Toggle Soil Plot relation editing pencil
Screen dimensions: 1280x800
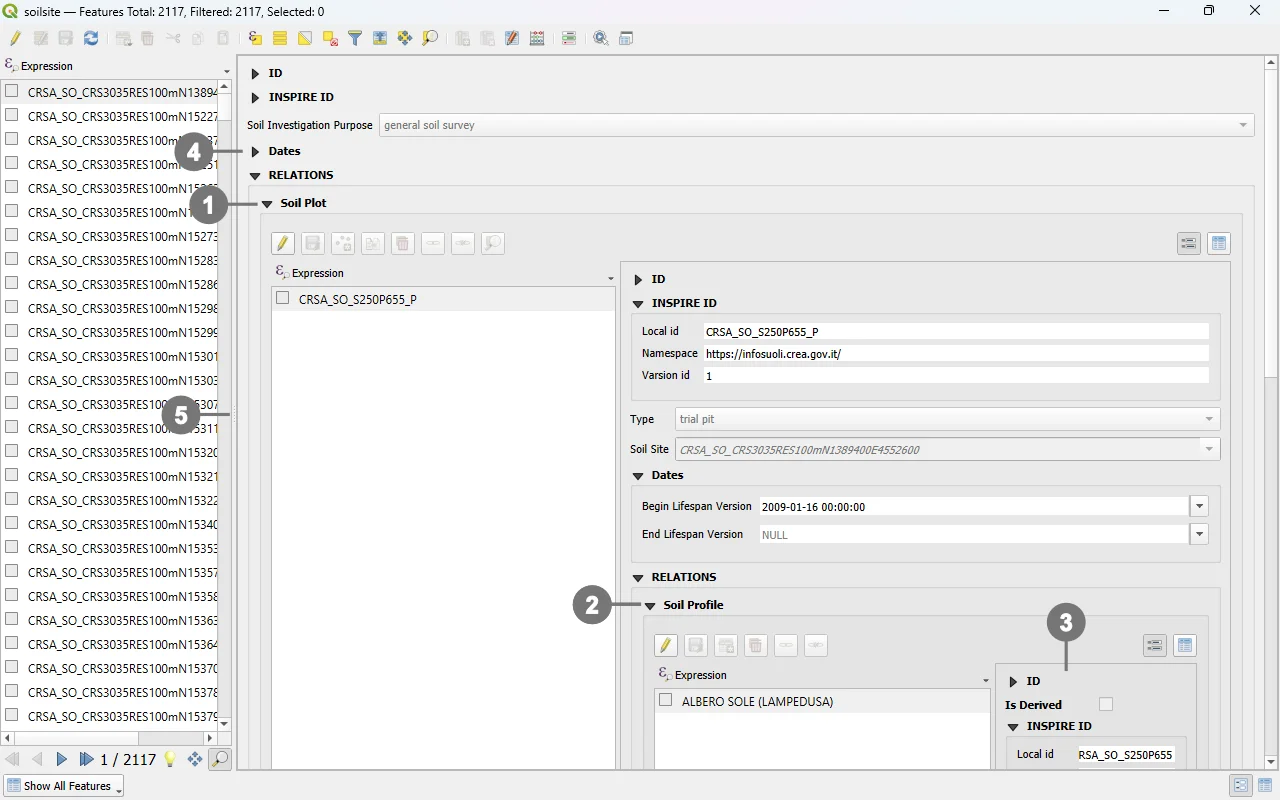(283, 243)
